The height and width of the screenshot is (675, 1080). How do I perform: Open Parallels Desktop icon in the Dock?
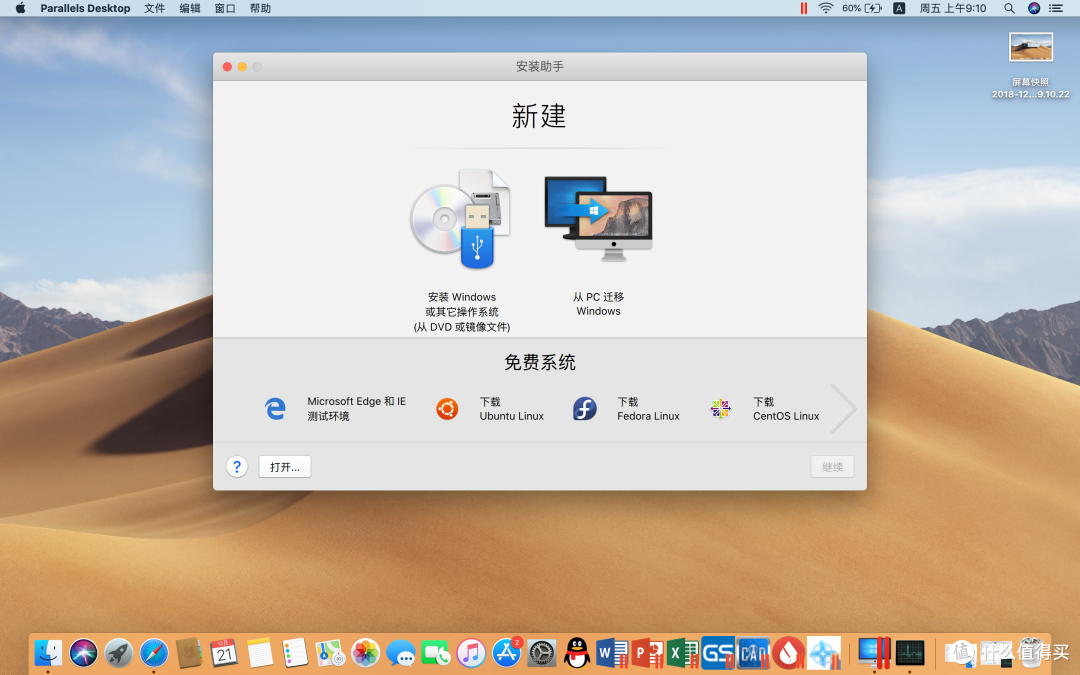pos(874,652)
